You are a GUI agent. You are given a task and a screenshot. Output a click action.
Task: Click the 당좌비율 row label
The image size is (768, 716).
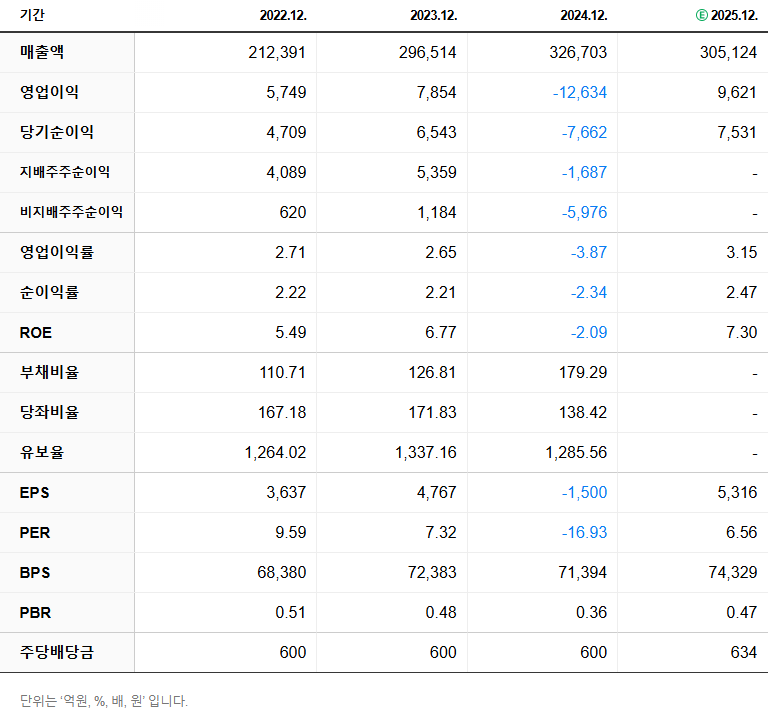click(x=49, y=412)
